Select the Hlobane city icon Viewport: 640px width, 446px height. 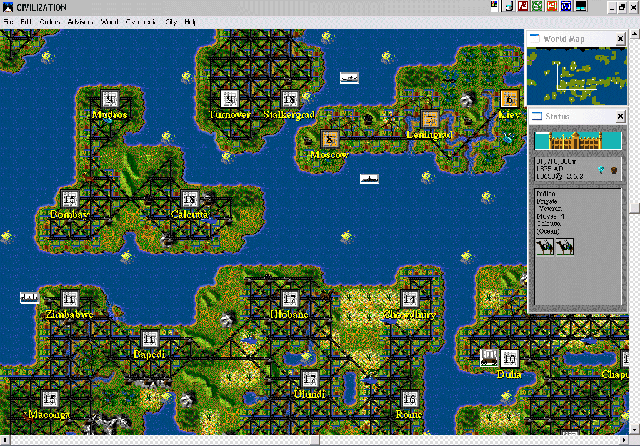point(290,299)
